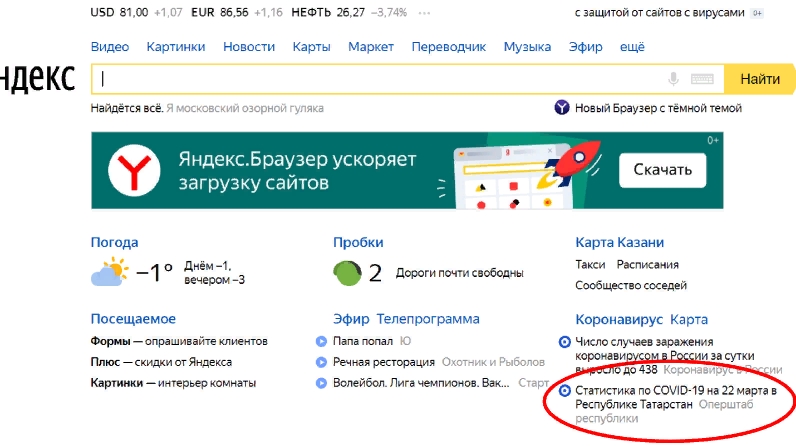Screen dimensions: 796x446
Task: Play the "Папа попал" broadcast icon
Action: click(322, 341)
